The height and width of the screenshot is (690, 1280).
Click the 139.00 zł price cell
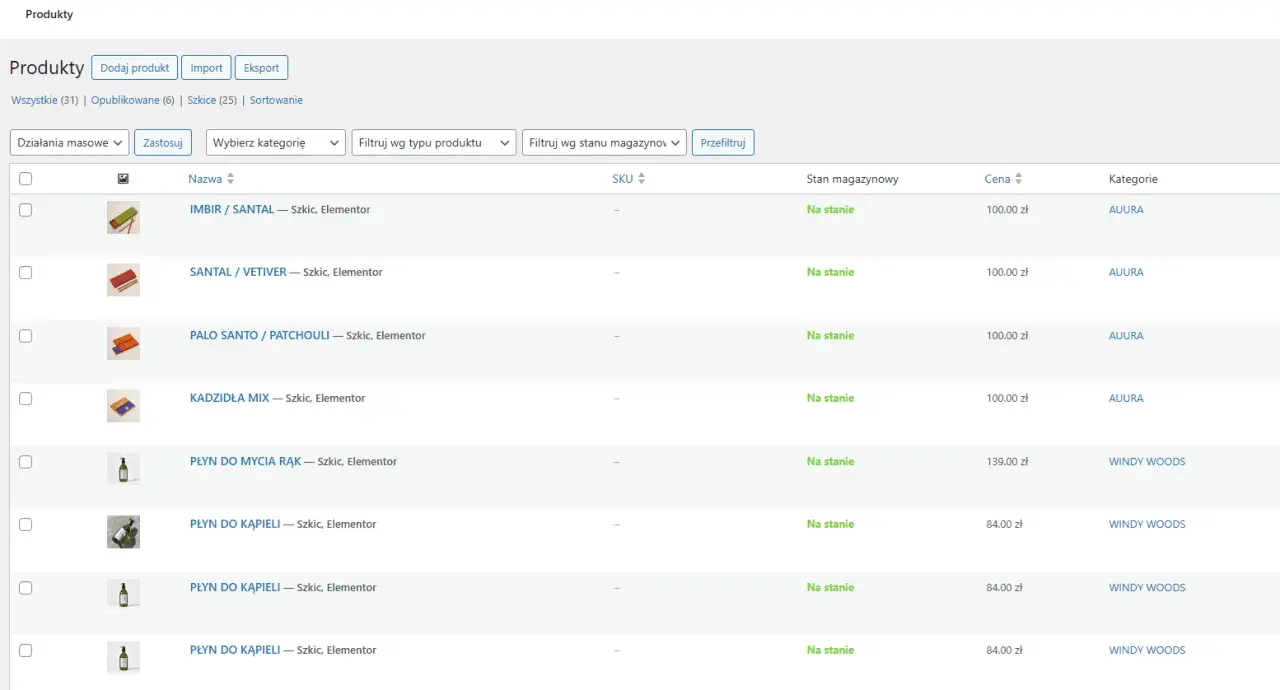click(1008, 462)
